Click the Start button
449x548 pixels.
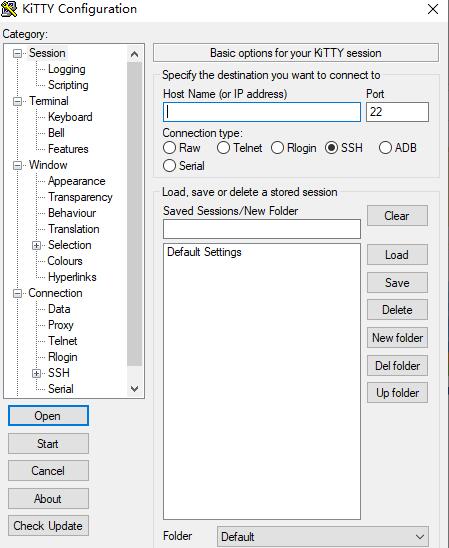point(48,444)
